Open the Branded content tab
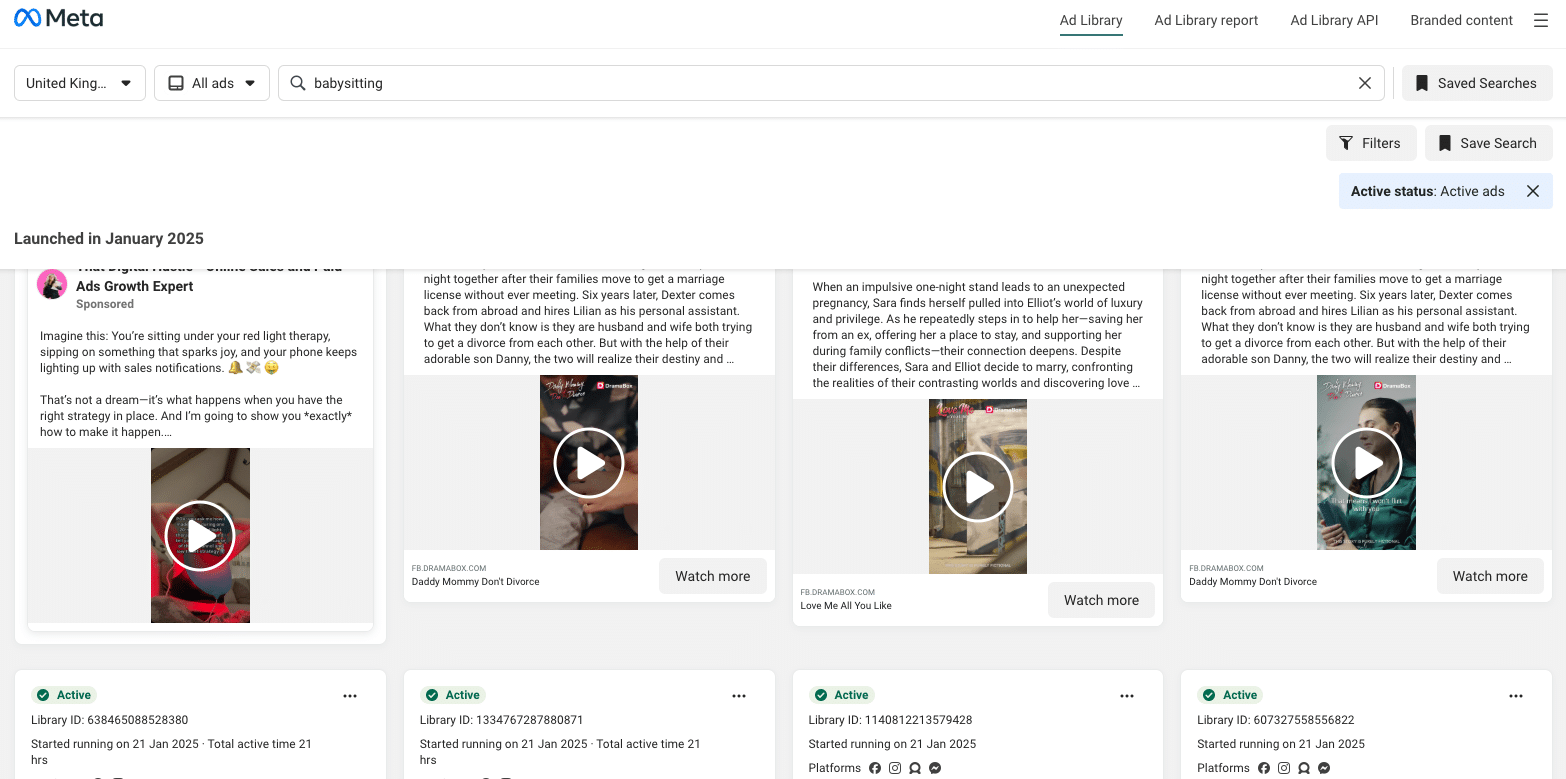This screenshot has width=1566, height=779. tap(1461, 20)
